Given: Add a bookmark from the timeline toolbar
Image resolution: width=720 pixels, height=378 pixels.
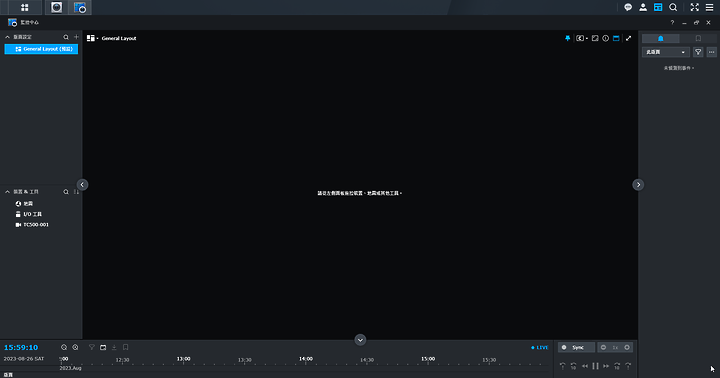Looking at the screenshot, I should pos(125,347).
